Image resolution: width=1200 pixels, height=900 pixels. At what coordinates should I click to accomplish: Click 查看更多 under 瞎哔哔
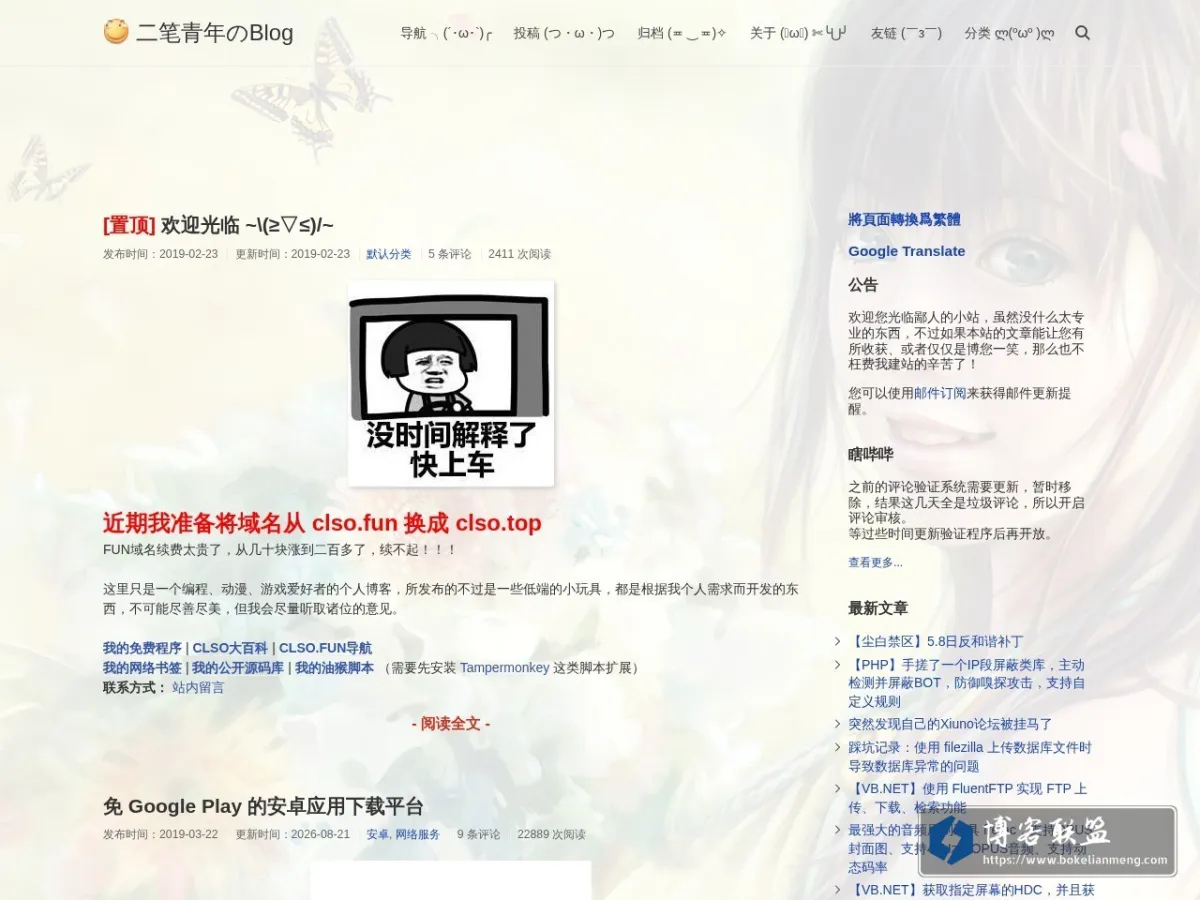point(875,562)
